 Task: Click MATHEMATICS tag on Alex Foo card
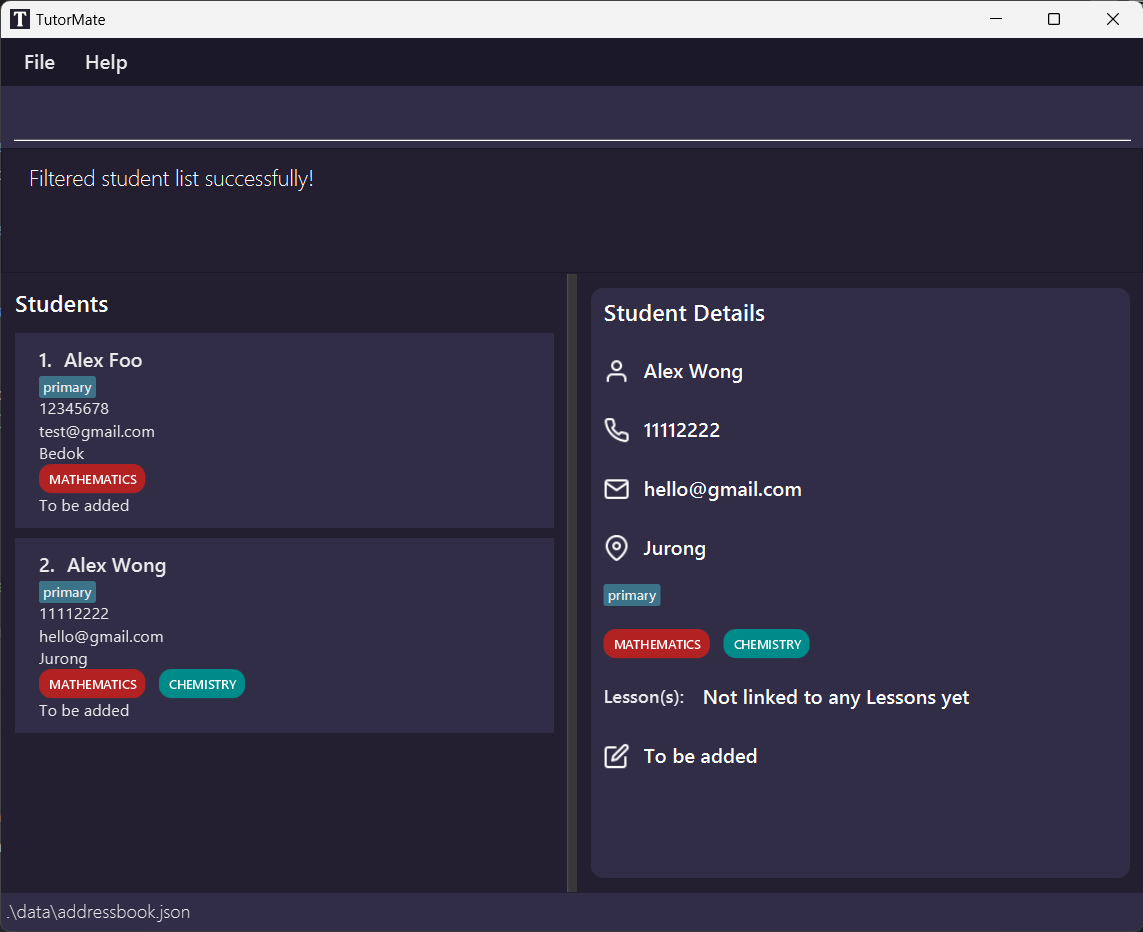(93, 479)
